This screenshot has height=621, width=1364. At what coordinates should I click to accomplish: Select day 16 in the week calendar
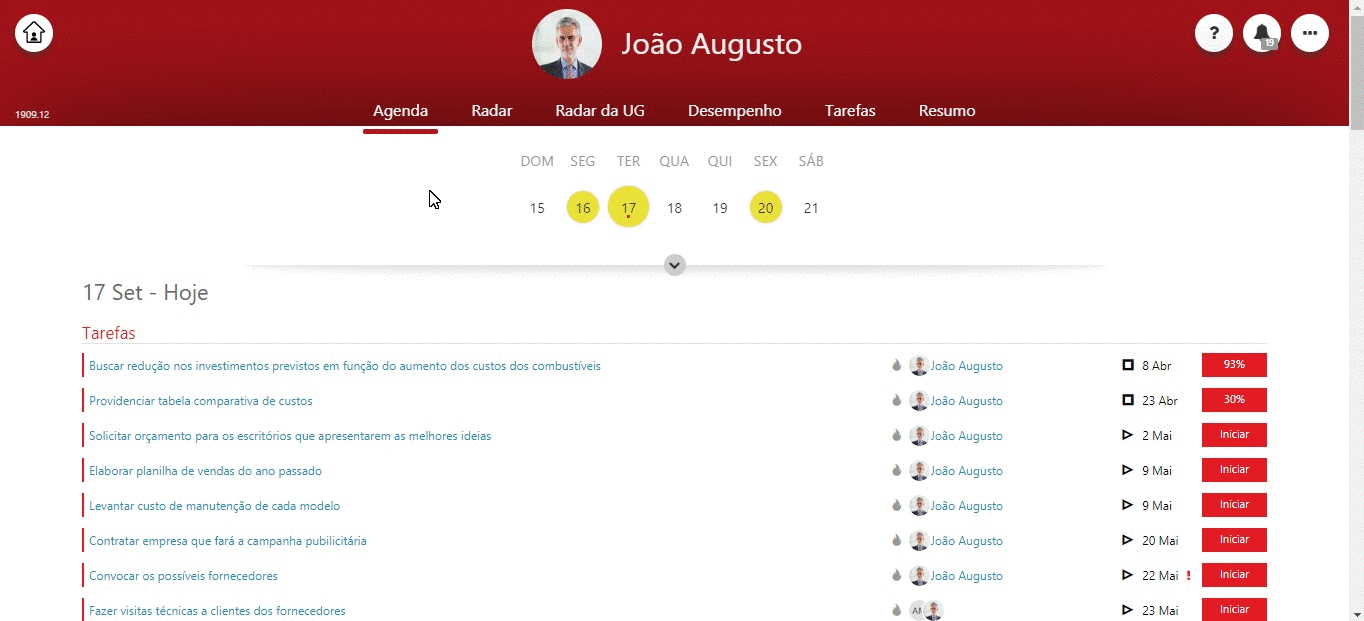pos(583,208)
